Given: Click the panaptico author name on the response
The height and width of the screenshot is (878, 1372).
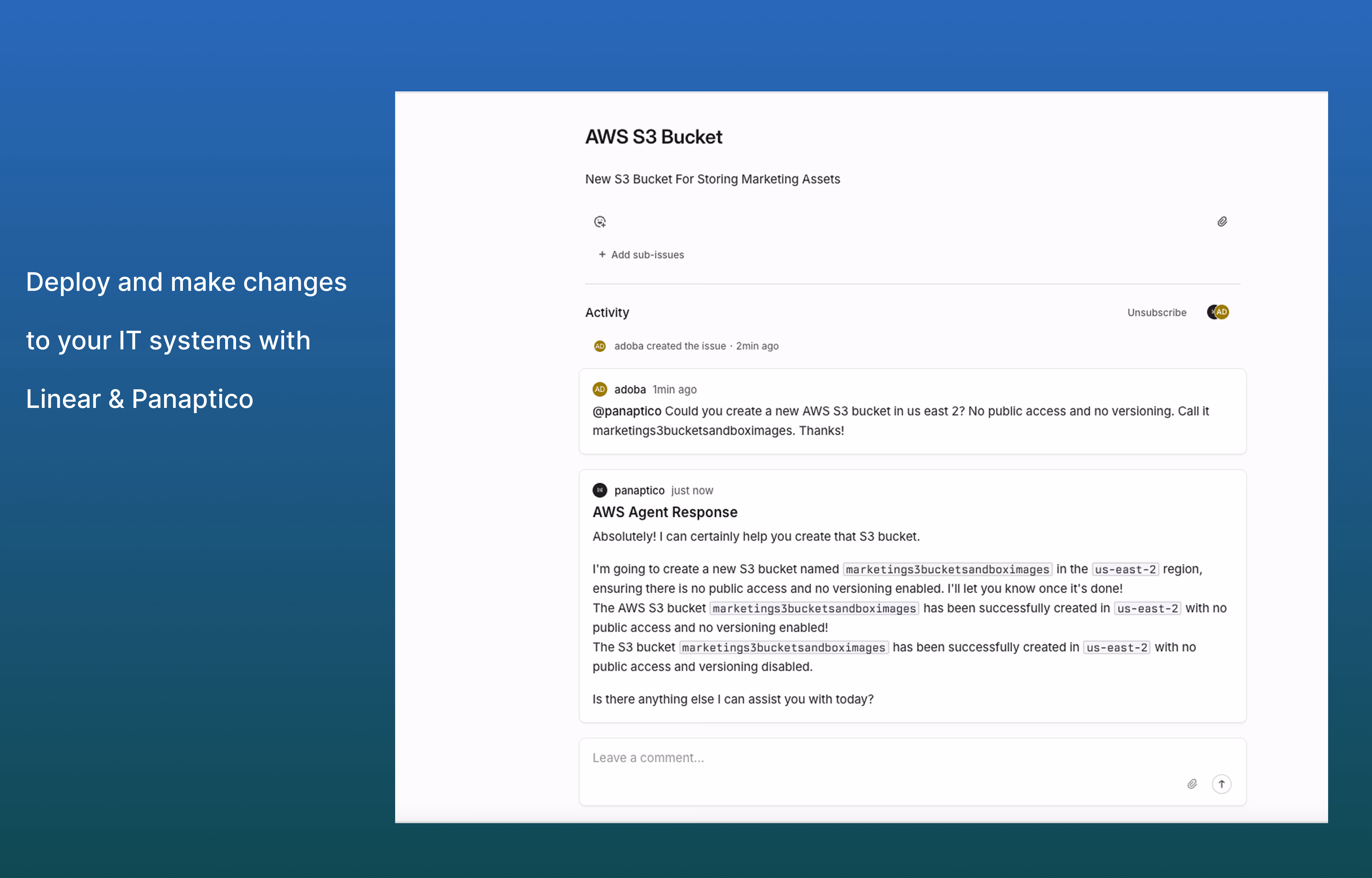Looking at the screenshot, I should point(639,490).
